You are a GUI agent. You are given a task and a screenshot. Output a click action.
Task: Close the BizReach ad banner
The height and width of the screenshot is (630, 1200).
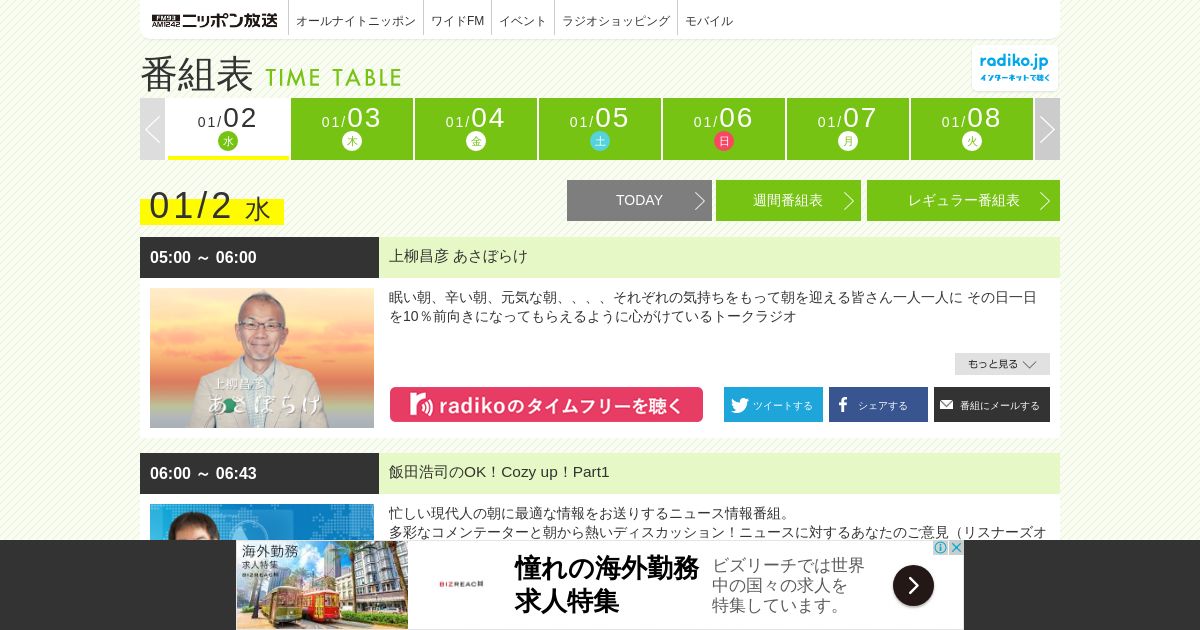[x=956, y=548]
